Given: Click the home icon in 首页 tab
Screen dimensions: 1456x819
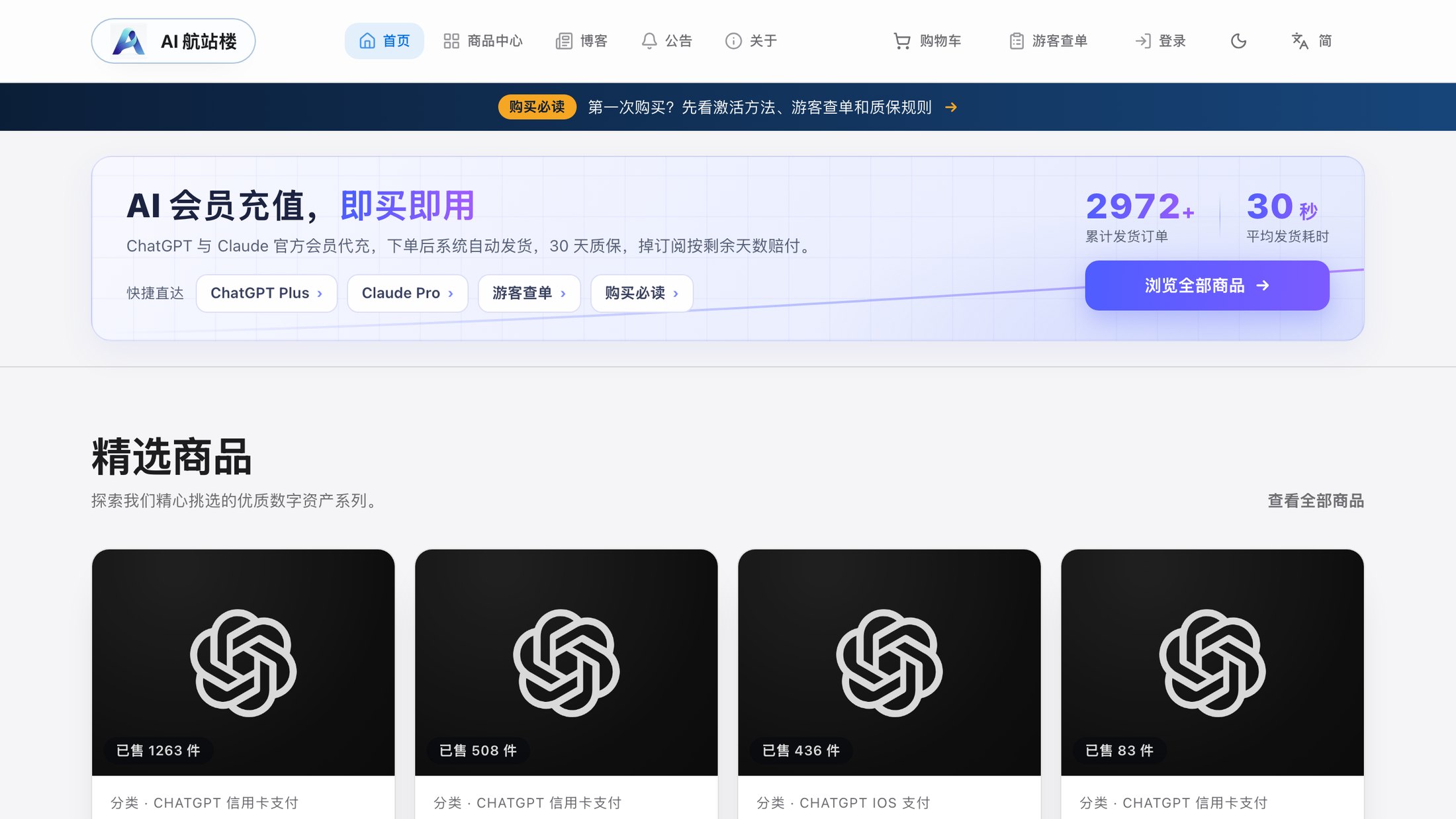Looking at the screenshot, I should [x=367, y=41].
